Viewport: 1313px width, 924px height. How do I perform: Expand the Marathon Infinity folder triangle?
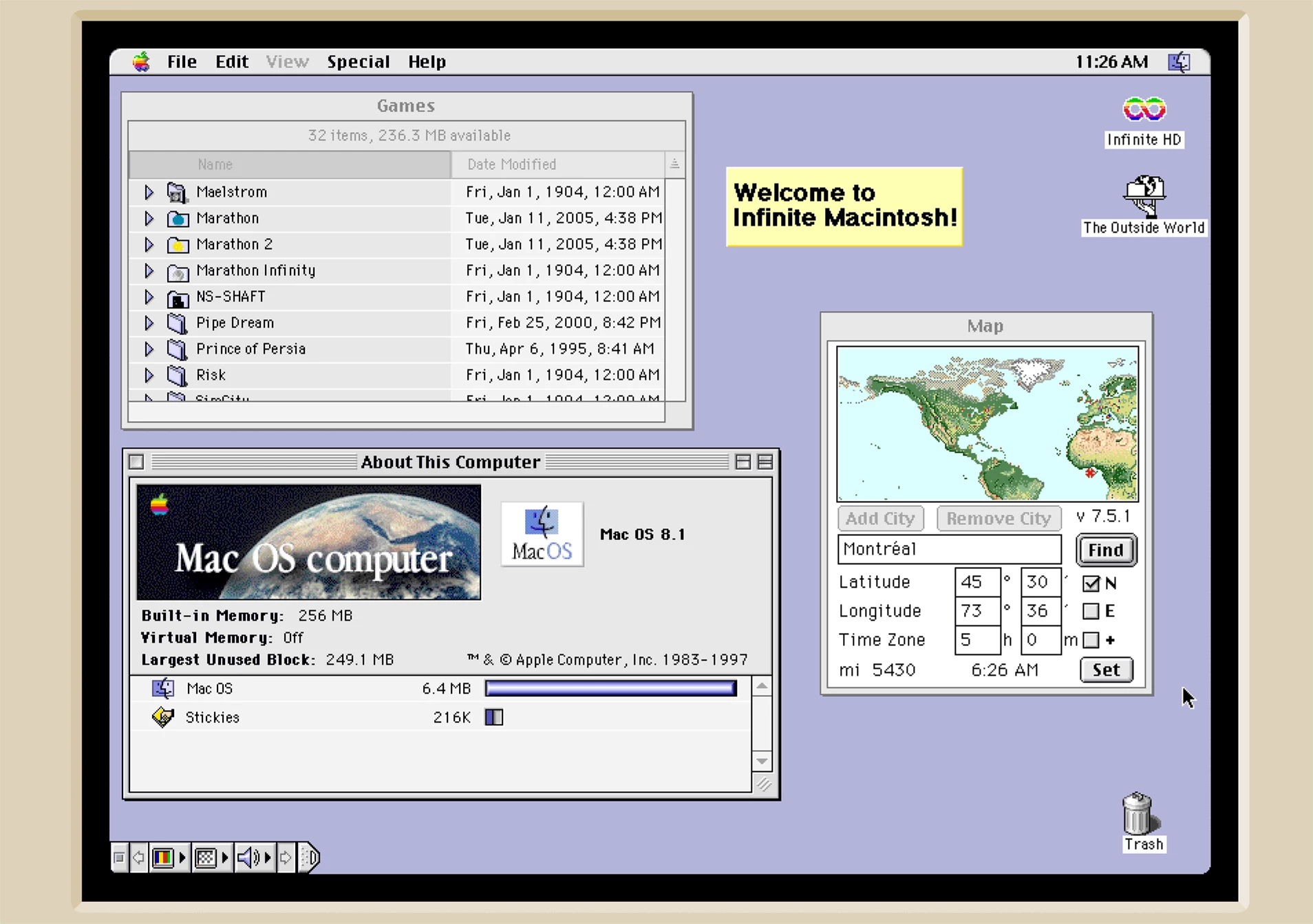(149, 270)
